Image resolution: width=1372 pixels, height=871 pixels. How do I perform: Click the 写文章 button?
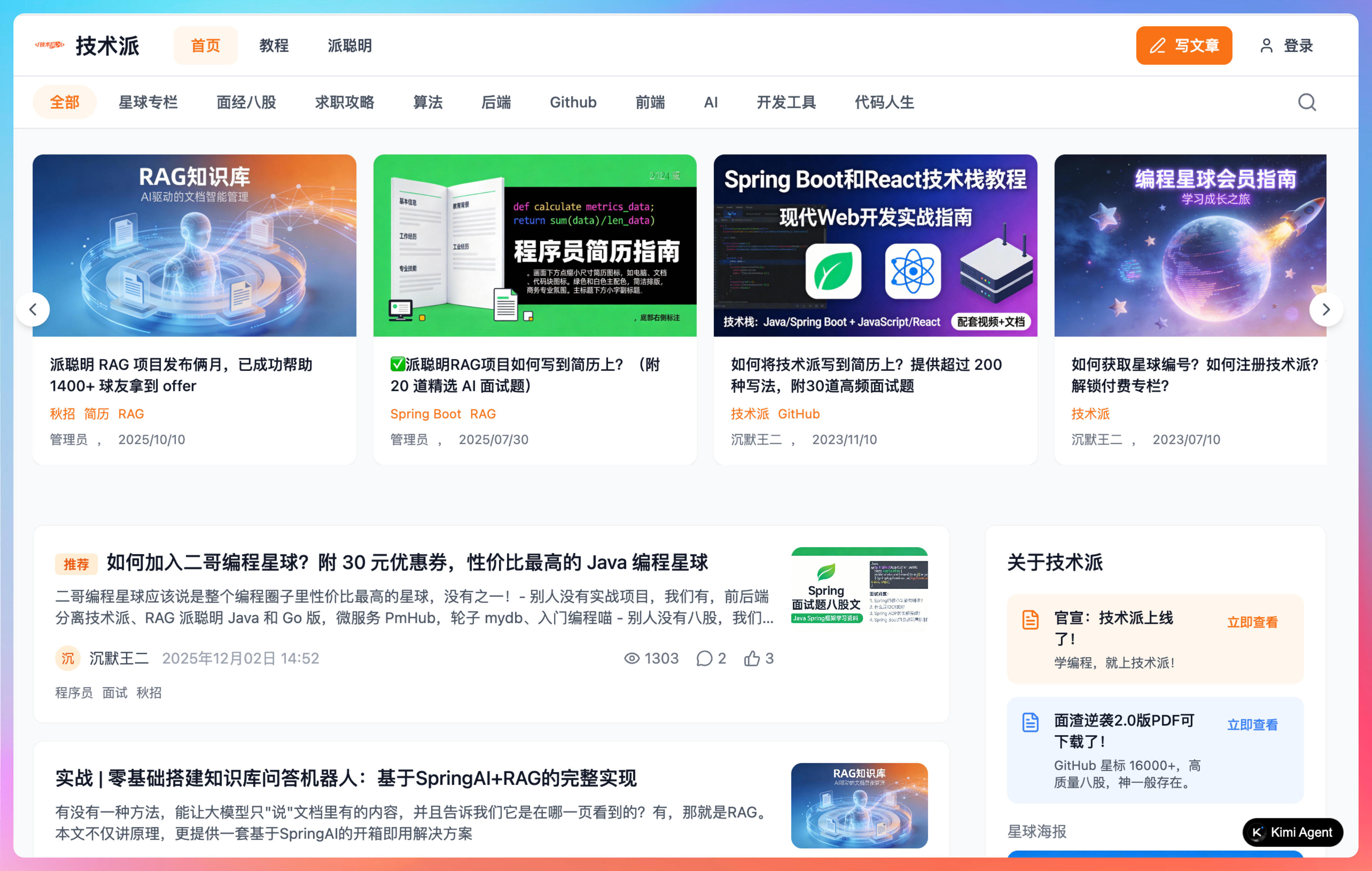pos(1183,46)
